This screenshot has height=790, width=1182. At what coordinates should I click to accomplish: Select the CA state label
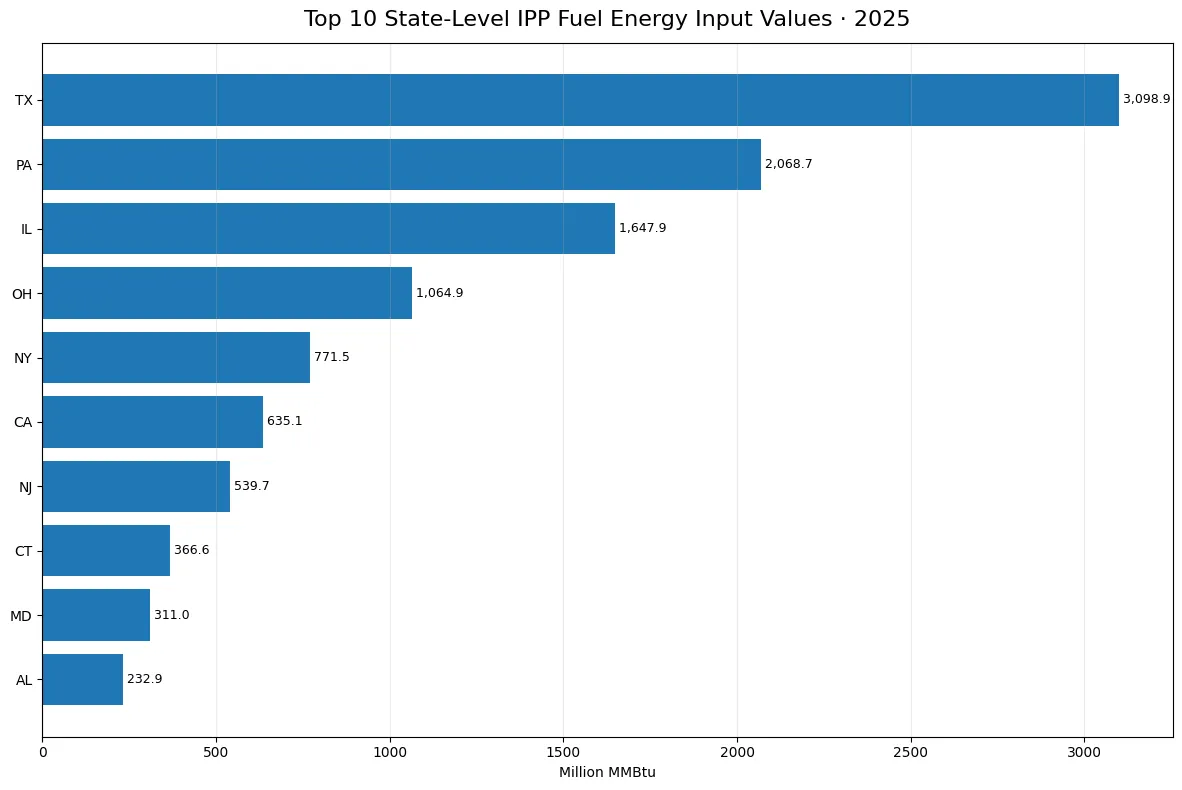coord(23,422)
